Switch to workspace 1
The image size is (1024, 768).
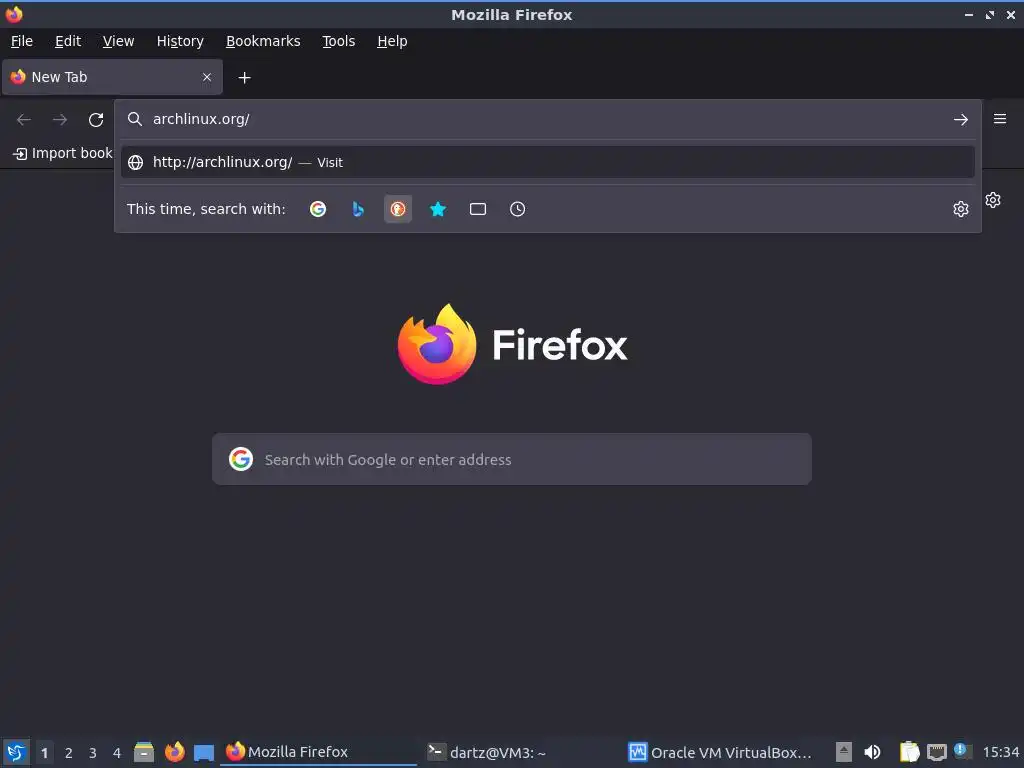(44, 753)
